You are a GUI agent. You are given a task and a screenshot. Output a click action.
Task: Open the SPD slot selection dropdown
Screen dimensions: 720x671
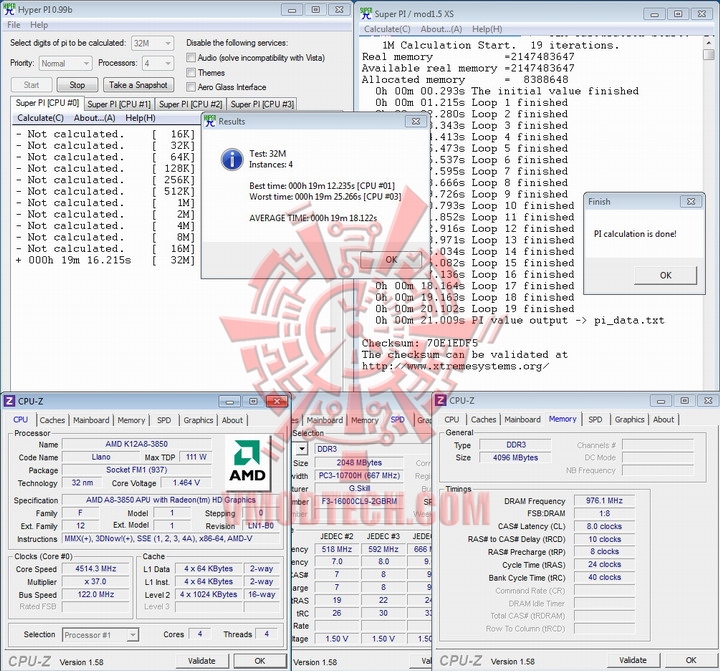tap(302, 449)
